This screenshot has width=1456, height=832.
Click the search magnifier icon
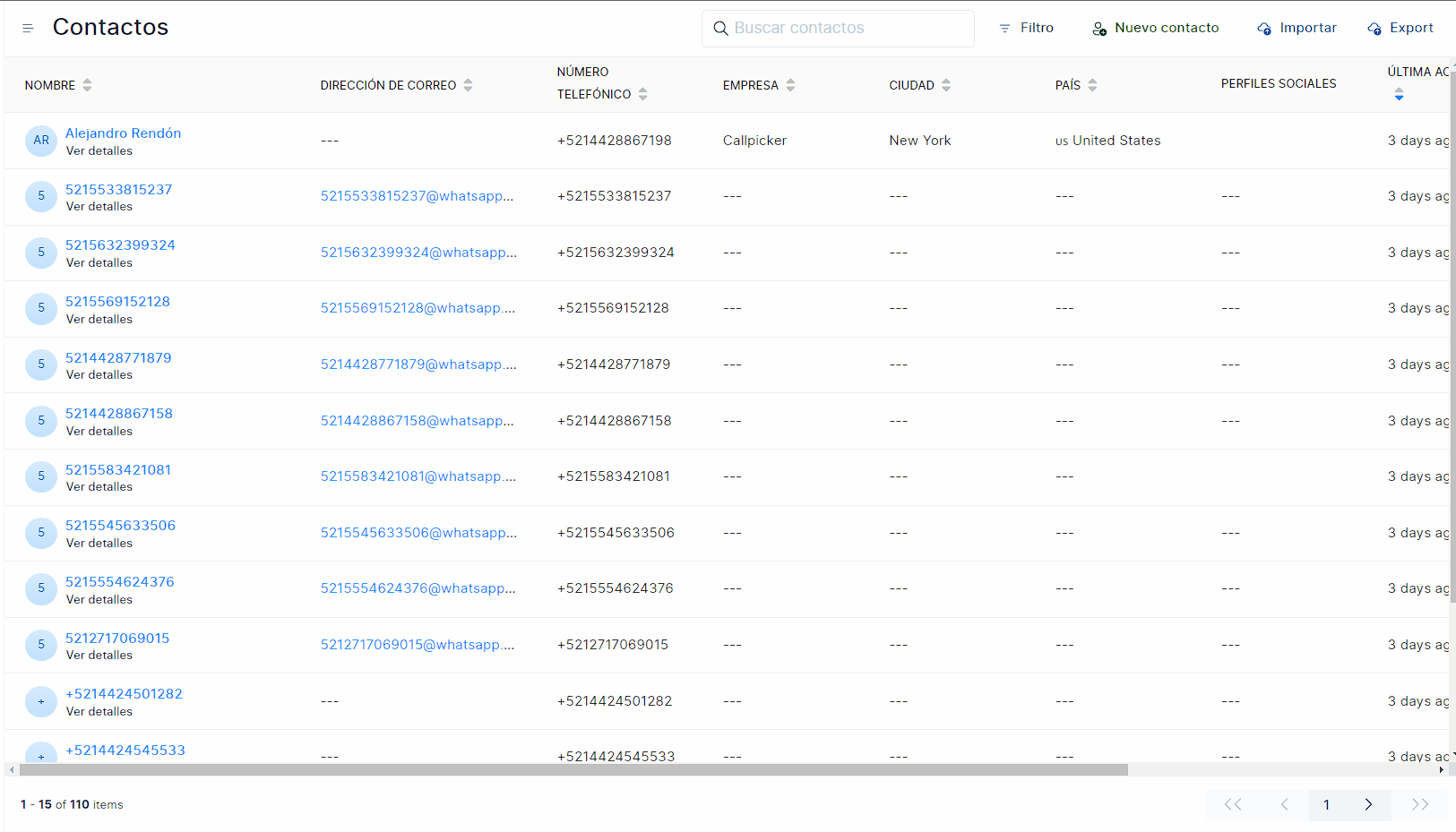pos(720,28)
